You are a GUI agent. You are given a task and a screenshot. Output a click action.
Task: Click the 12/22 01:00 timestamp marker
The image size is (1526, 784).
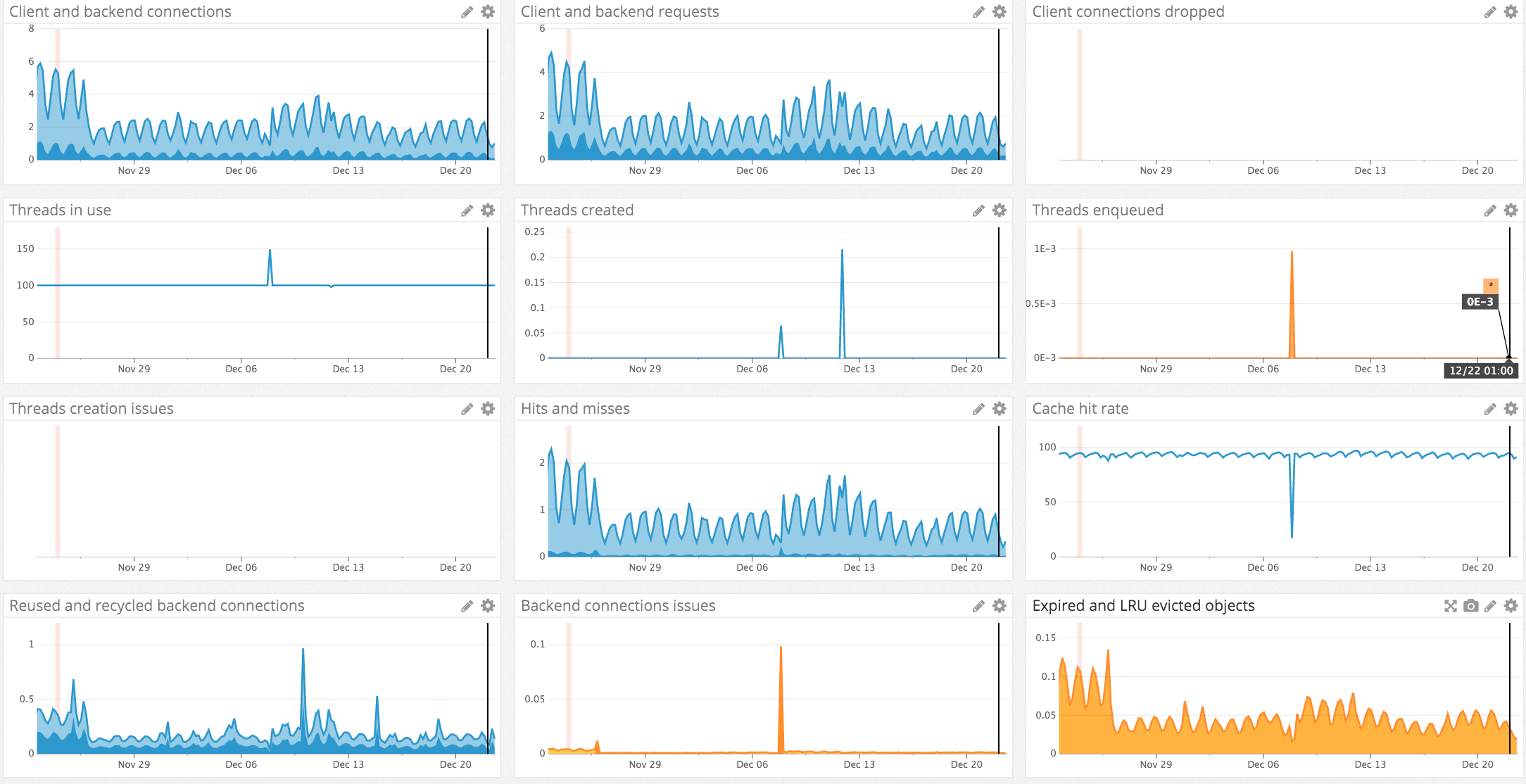(1480, 370)
